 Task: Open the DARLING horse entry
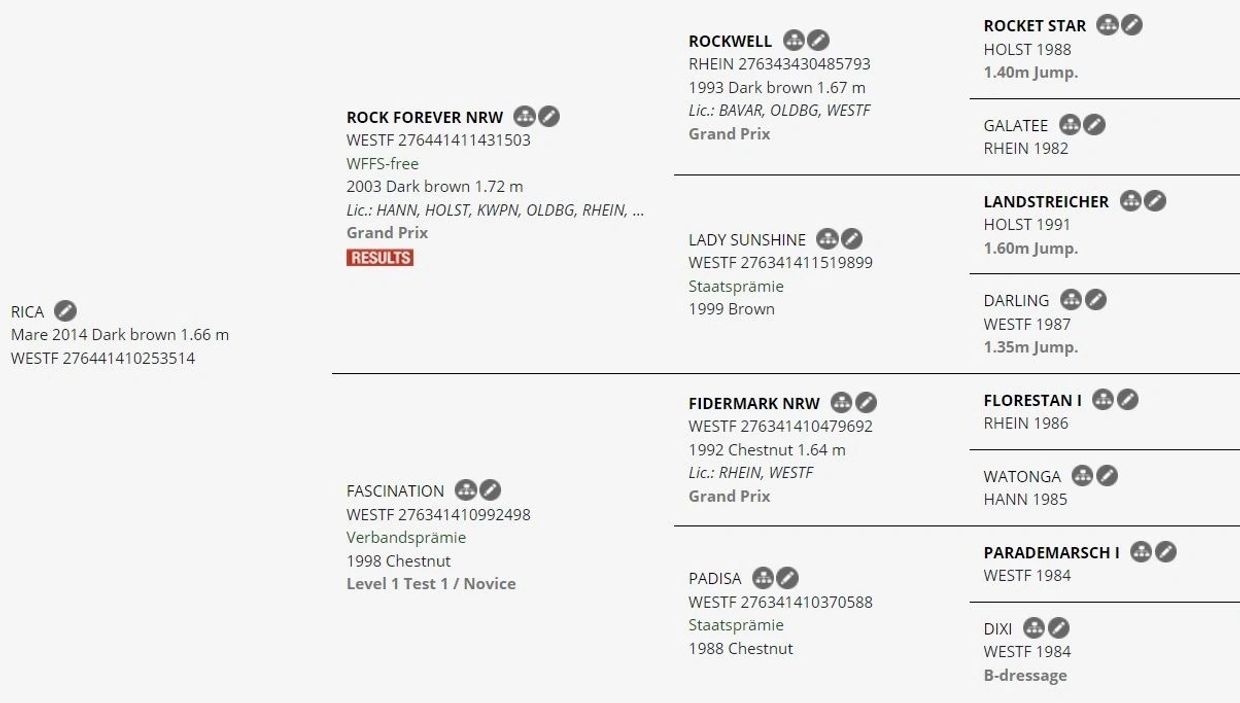(x=1016, y=301)
